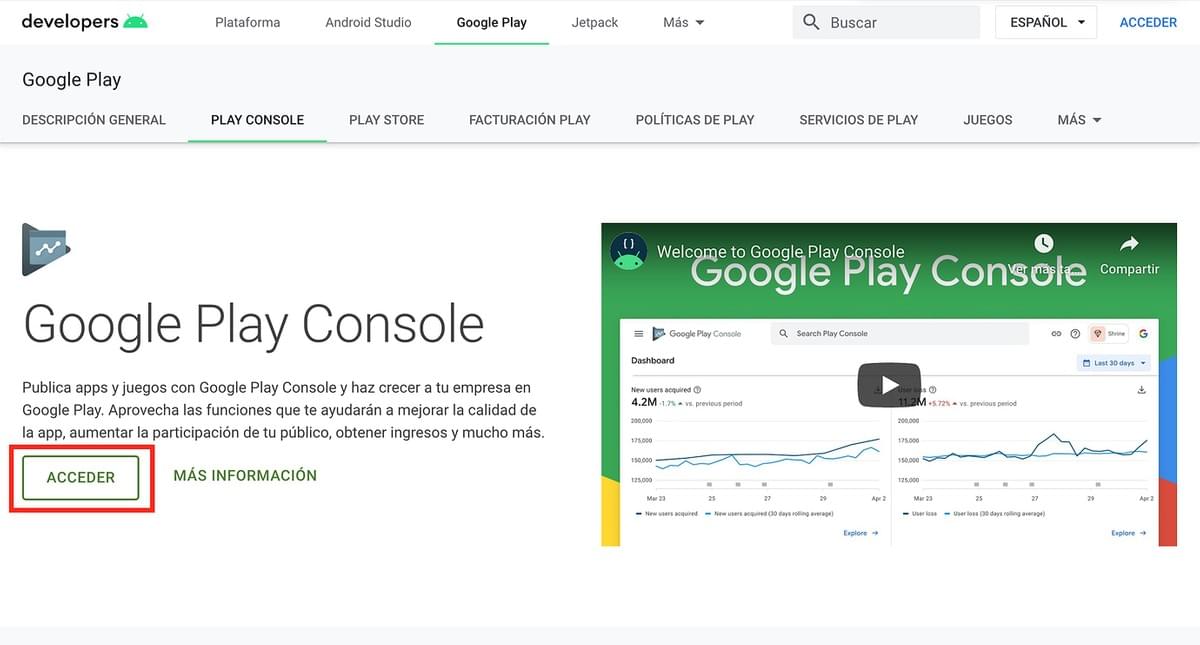Expand the MÁS dropdown after JUEGOS
Image resolution: width=1200 pixels, height=645 pixels.
point(1079,120)
